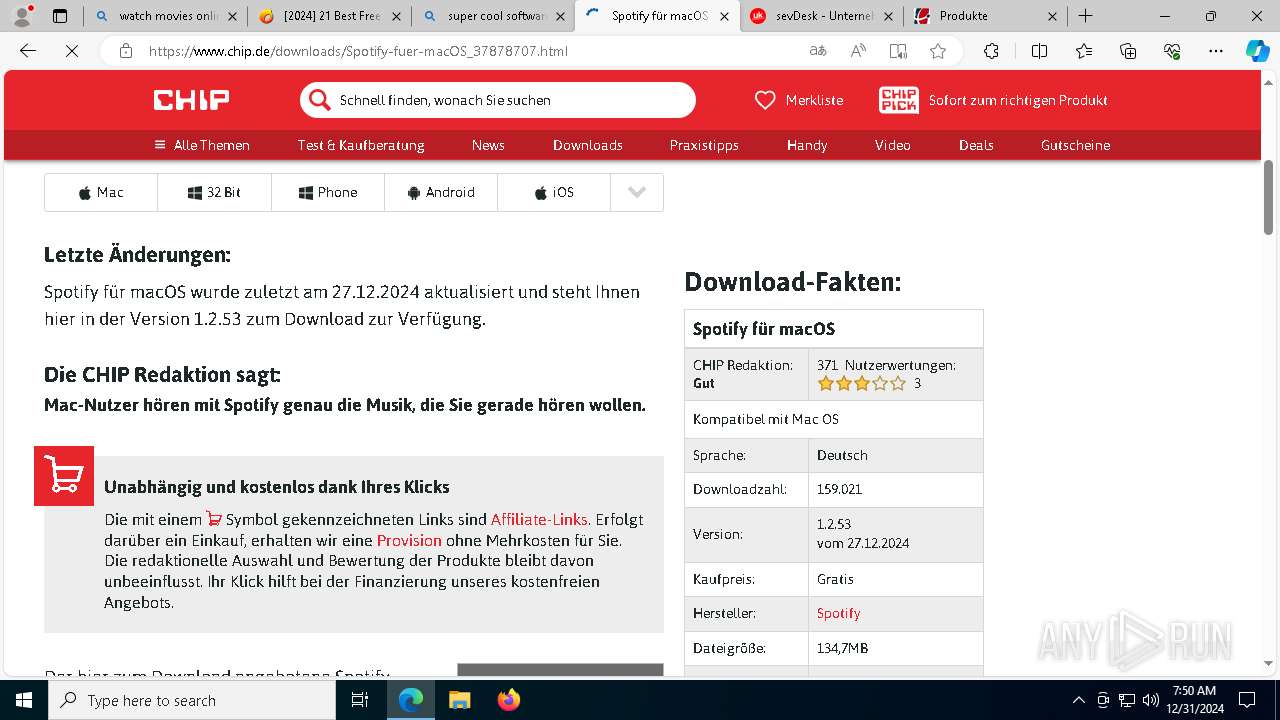1280x720 pixels.
Task: Enter Immersive Reader icon
Action: point(898,51)
